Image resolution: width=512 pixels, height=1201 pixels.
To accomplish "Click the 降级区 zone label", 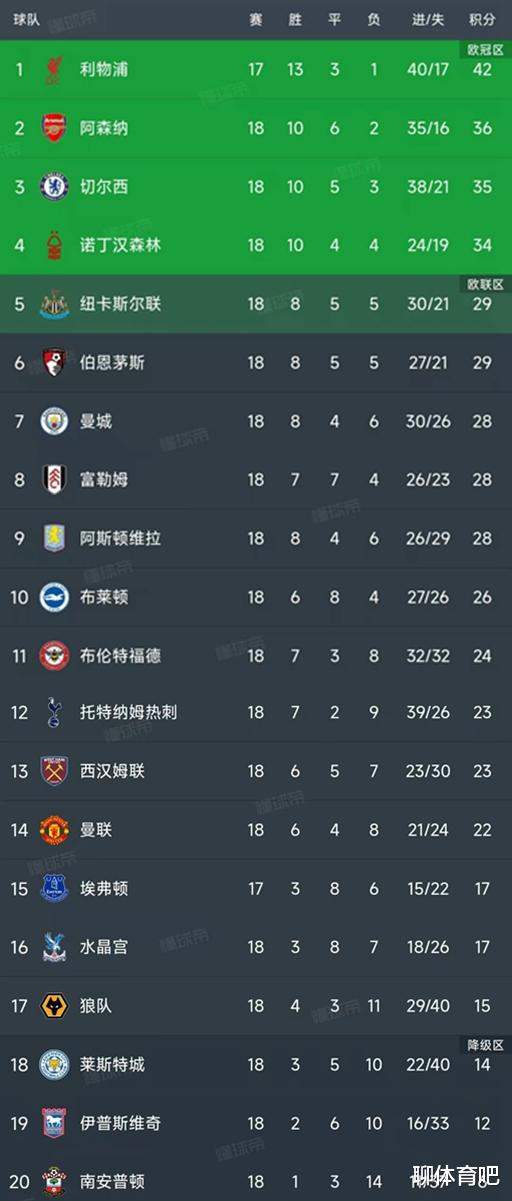I will tap(484, 1045).
